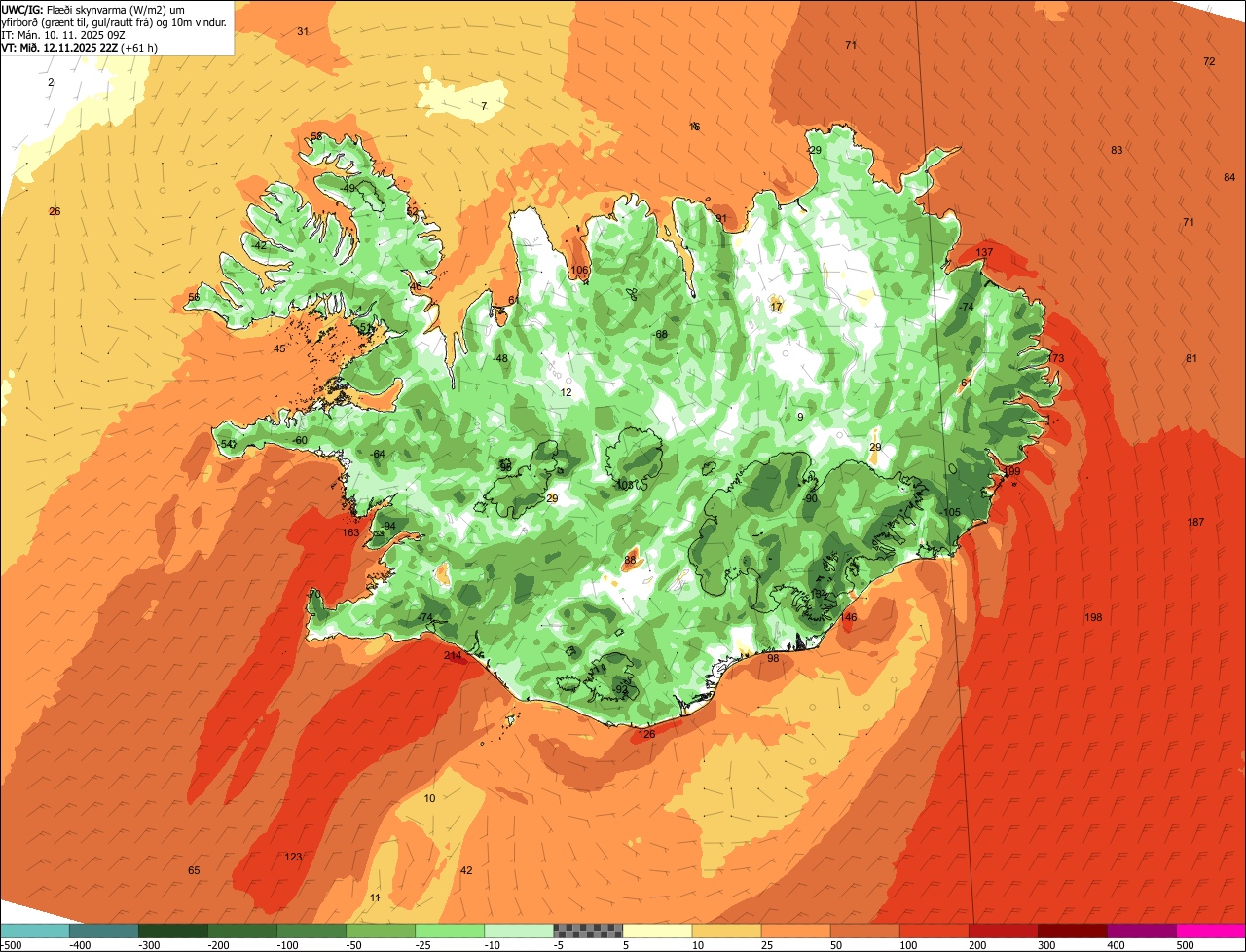Click valid time 'VT: Mið. 12.11.2025 22Z (+61 h)'

coord(80,47)
